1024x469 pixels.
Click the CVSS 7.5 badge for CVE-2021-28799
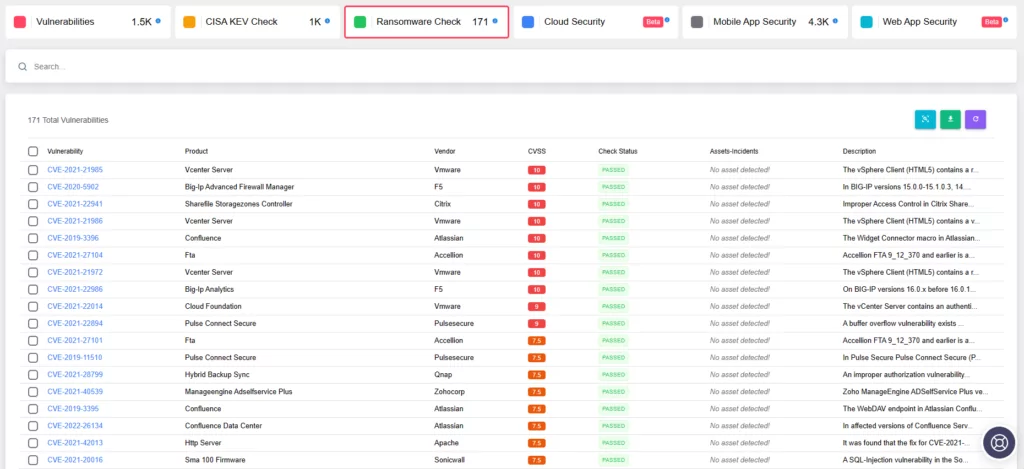click(537, 374)
